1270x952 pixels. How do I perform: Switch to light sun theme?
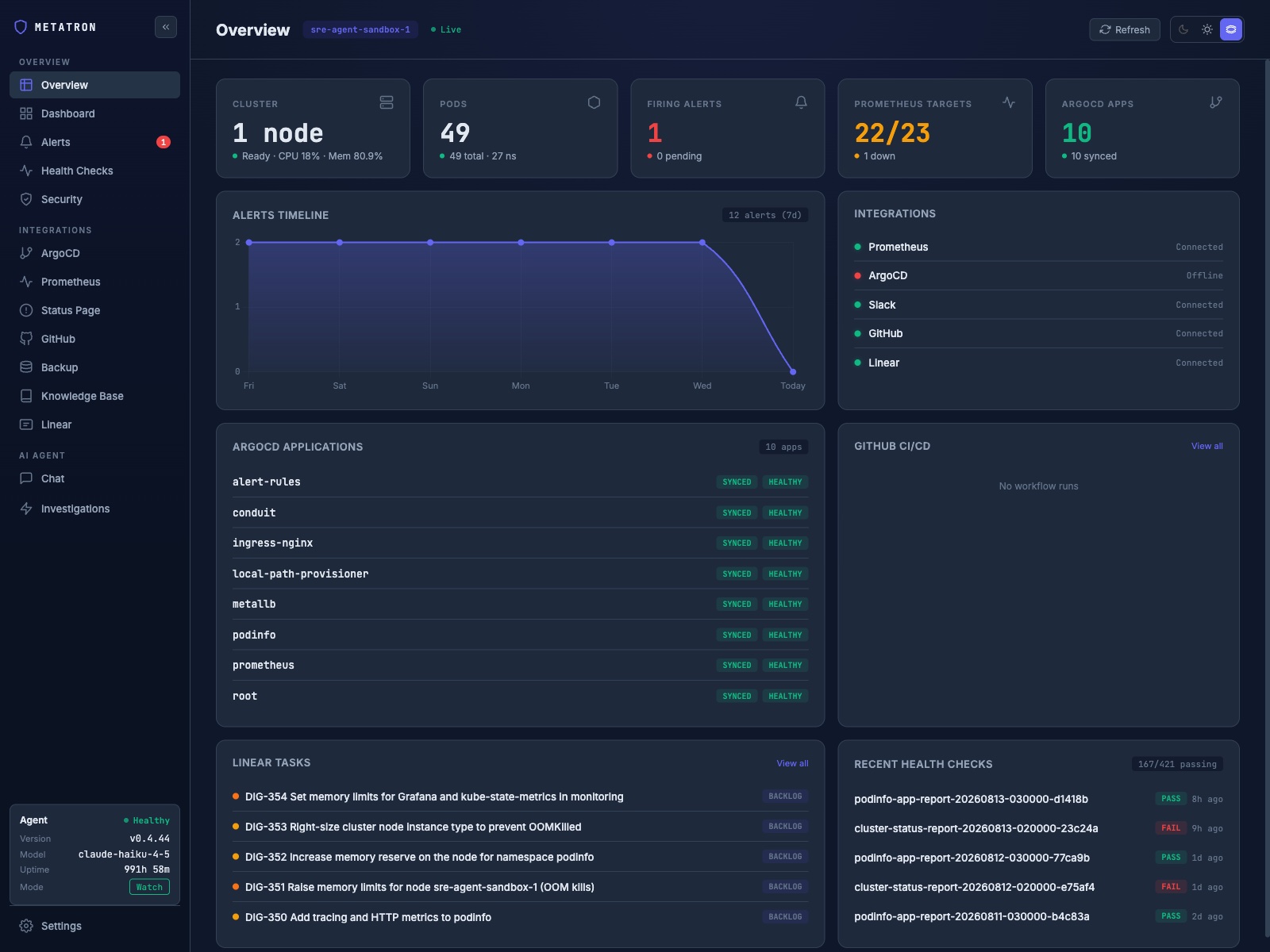coord(1207,29)
